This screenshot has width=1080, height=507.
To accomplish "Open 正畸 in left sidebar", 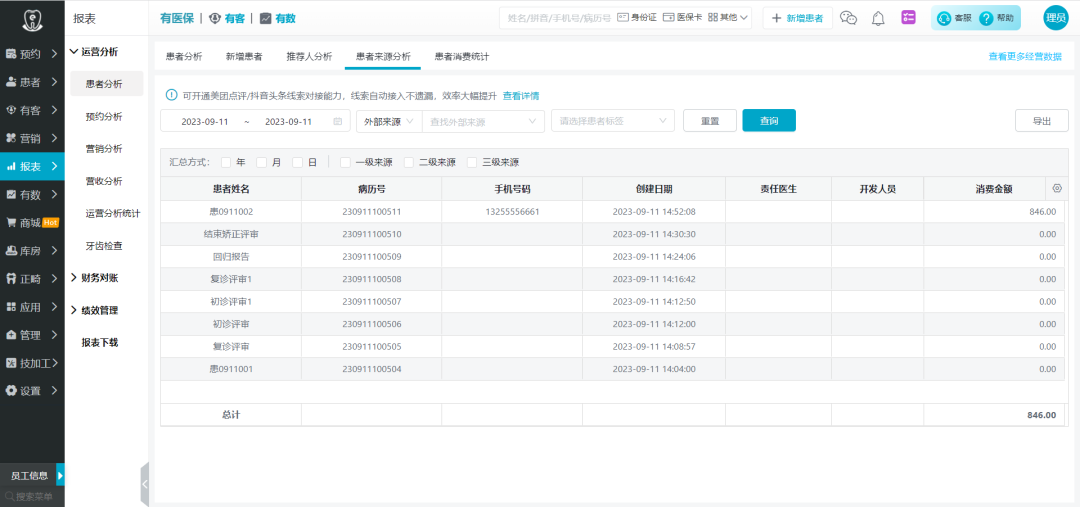I will [x=32, y=279].
